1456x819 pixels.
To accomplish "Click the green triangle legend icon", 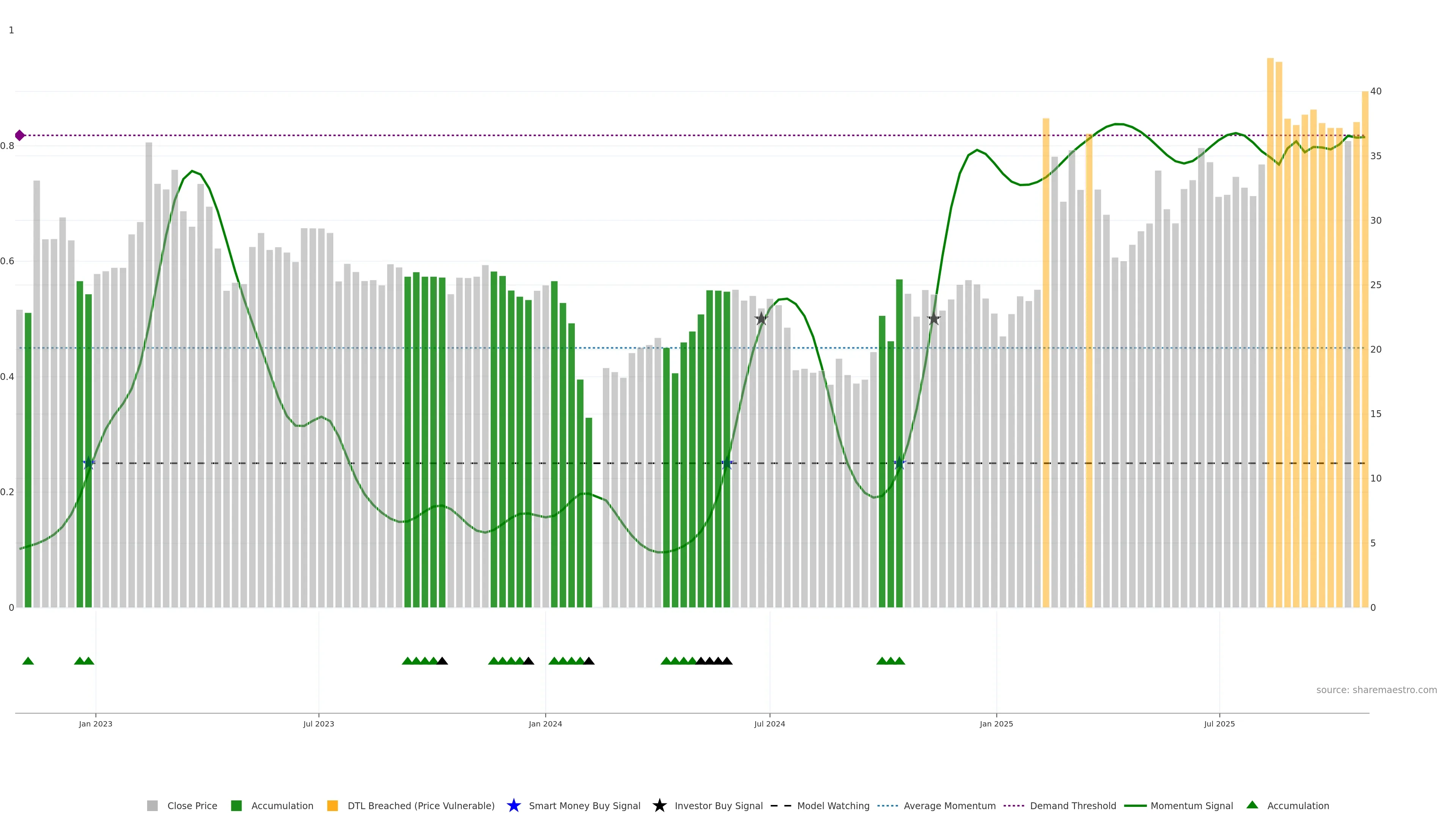I will [x=1252, y=805].
